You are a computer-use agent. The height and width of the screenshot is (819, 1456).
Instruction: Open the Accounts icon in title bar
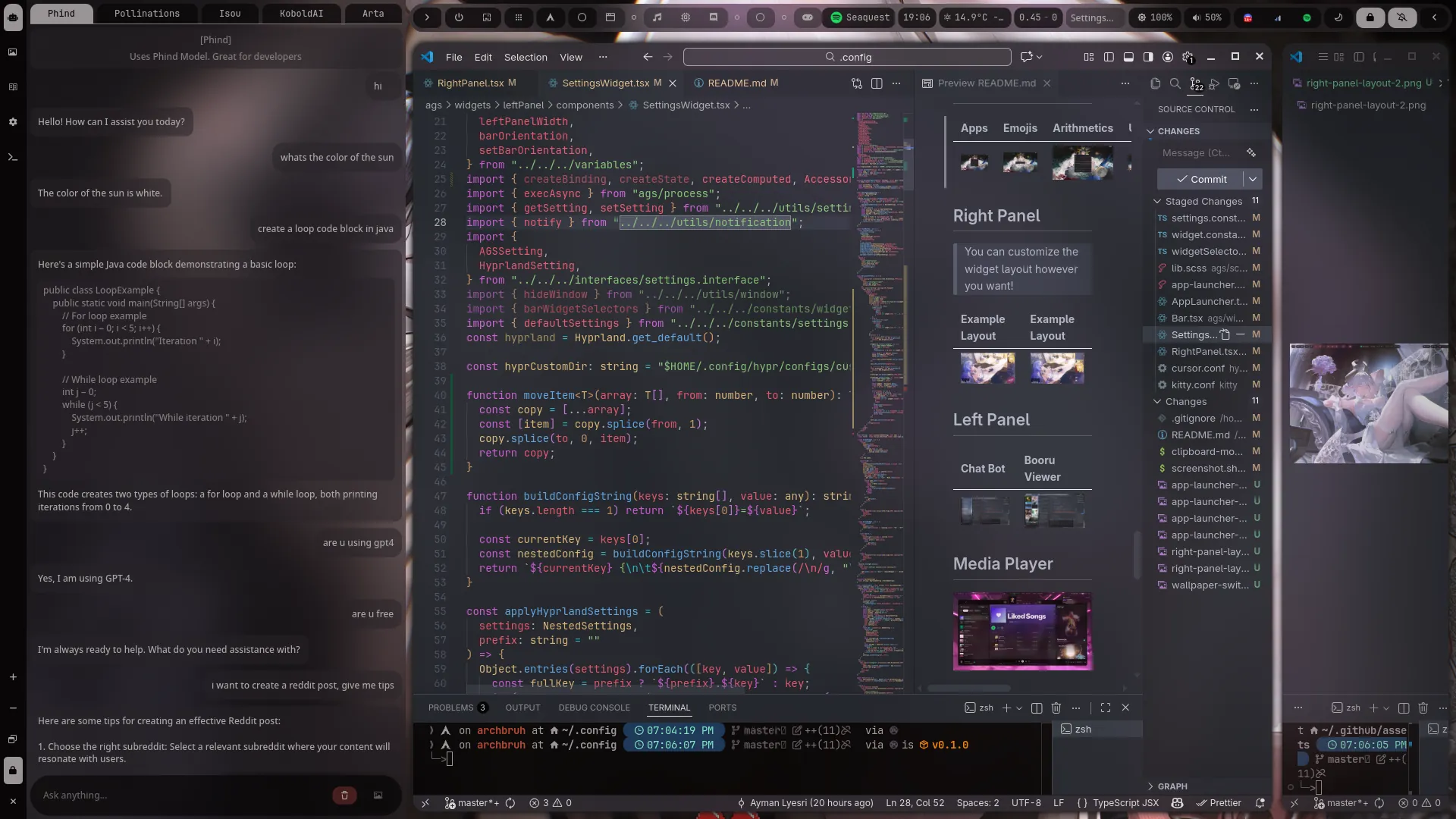coord(1168,57)
